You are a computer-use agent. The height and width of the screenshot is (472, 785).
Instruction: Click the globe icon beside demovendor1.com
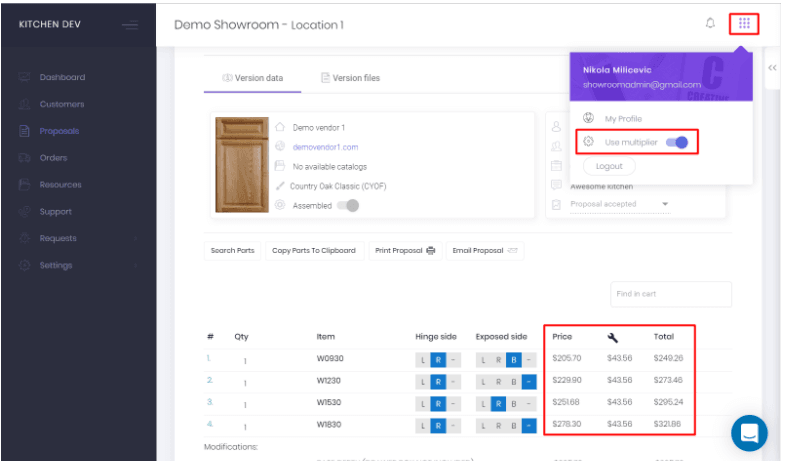tap(280, 146)
